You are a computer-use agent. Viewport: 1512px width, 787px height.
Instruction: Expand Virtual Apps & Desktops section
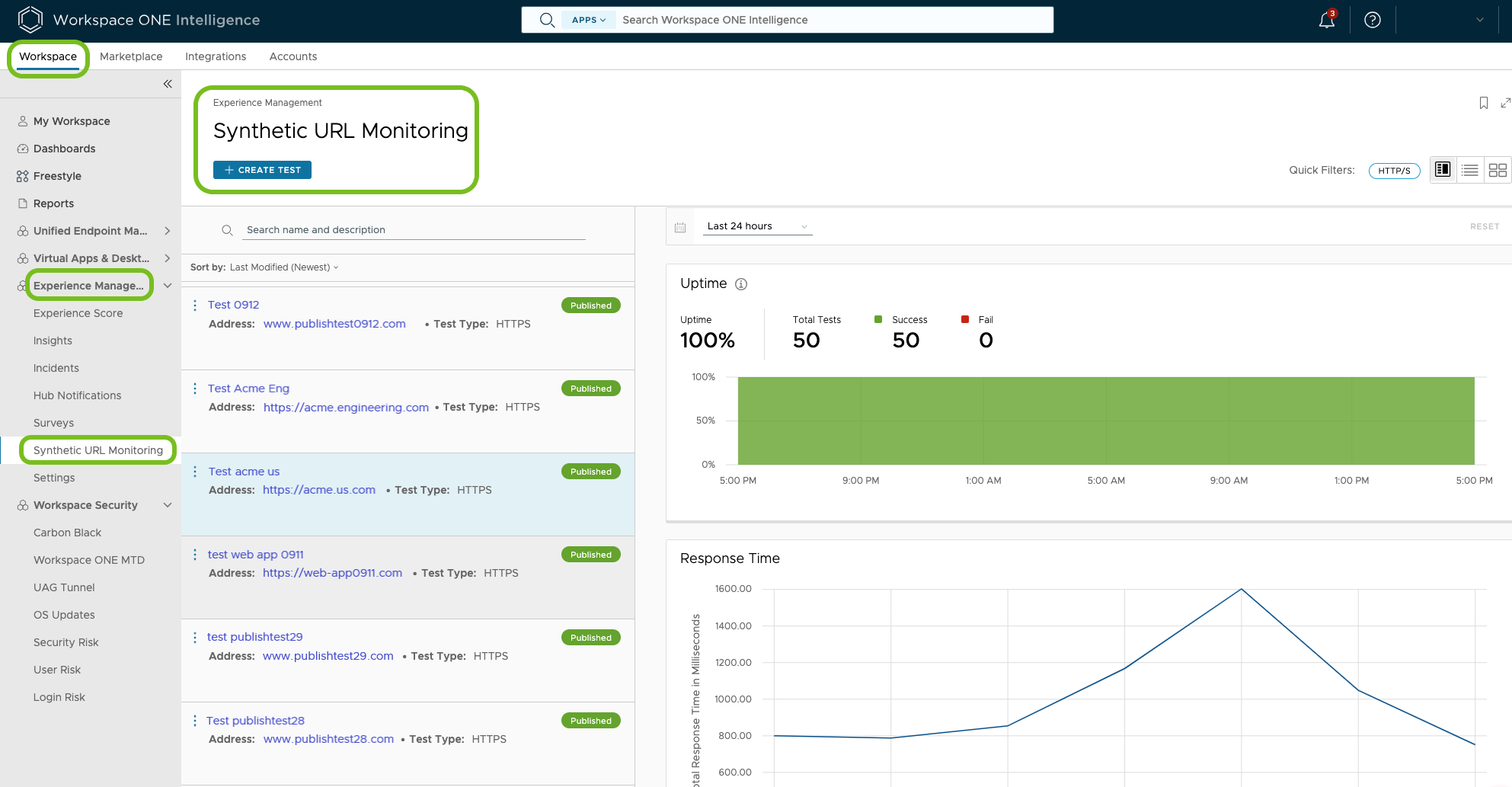(x=168, y=258)
